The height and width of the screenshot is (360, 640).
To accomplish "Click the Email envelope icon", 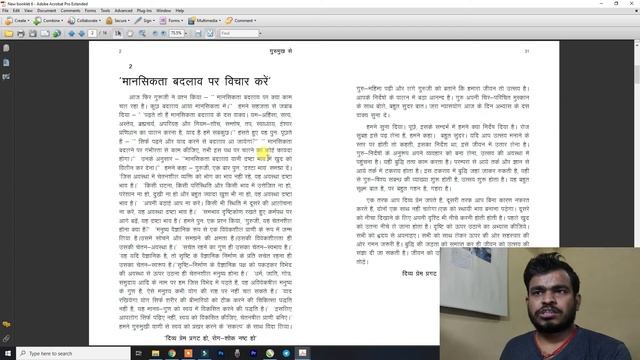I will click(x=45, y=33).
